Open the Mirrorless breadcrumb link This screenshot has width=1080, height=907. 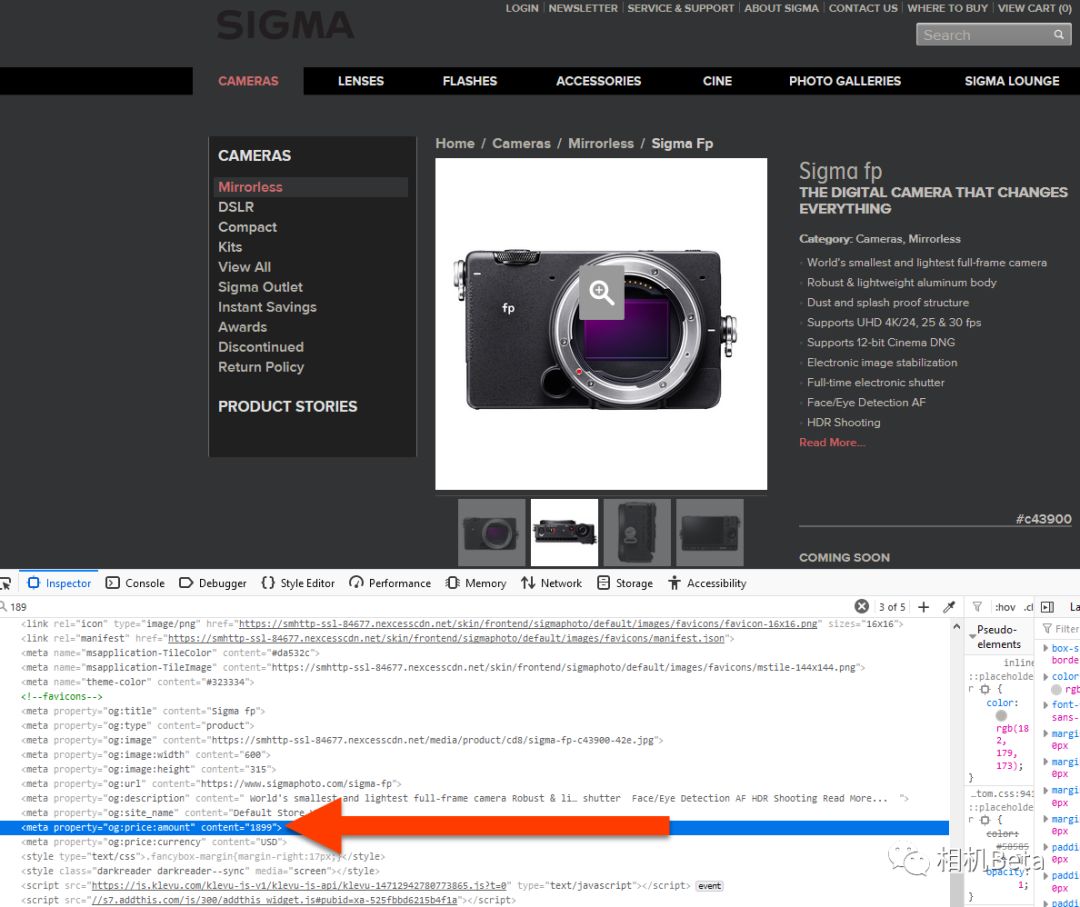pos(601,143)
